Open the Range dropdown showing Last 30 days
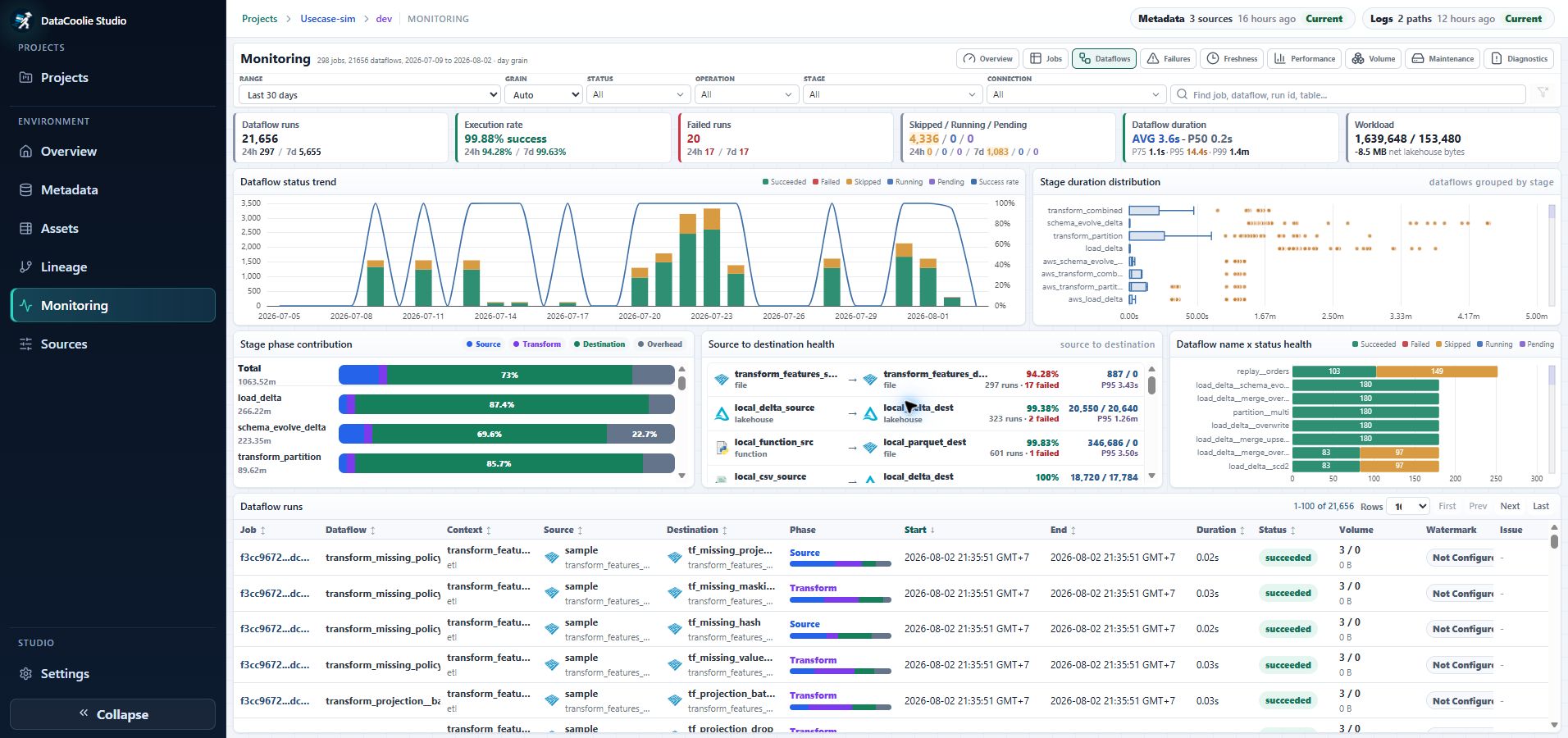This screenshot has width=1568, height=738. 369,95
